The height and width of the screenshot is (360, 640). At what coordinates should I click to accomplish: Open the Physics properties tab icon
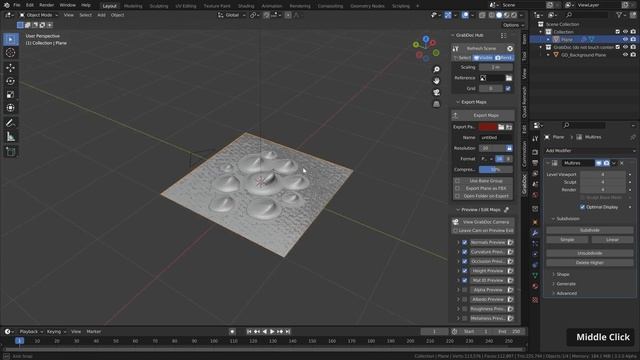pyautogui.click(x=535, y=254)
